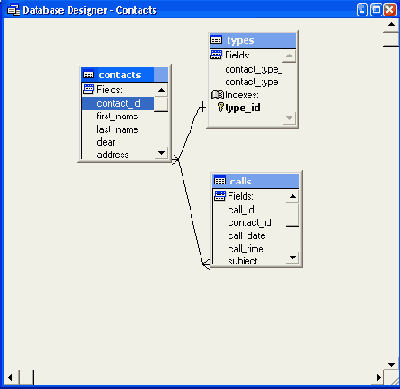Screen dimensions: 400x389
Task: Select the contact_id field in contacts table
Action: click(x=118, y=104)
